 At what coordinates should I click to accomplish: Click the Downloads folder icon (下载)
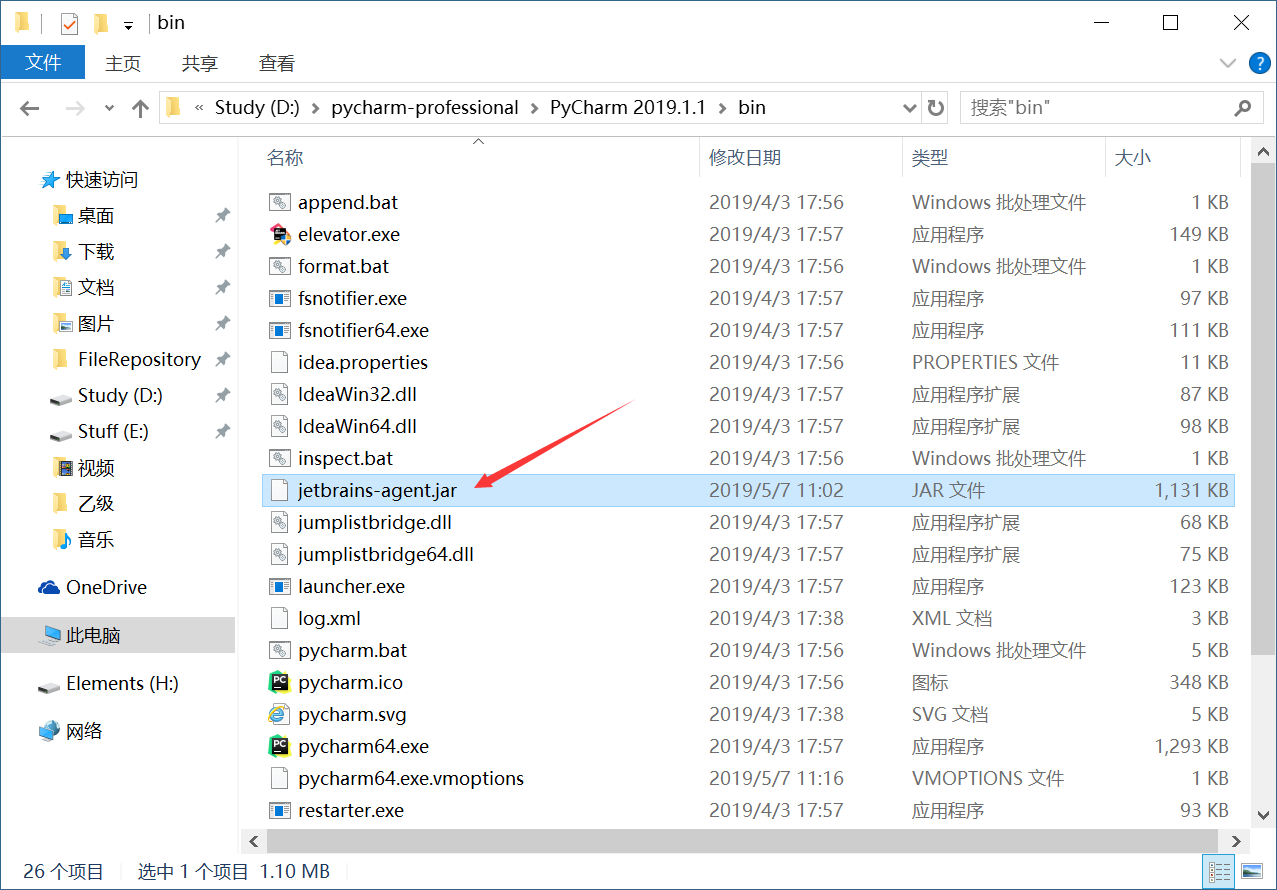tap(63, 251)
